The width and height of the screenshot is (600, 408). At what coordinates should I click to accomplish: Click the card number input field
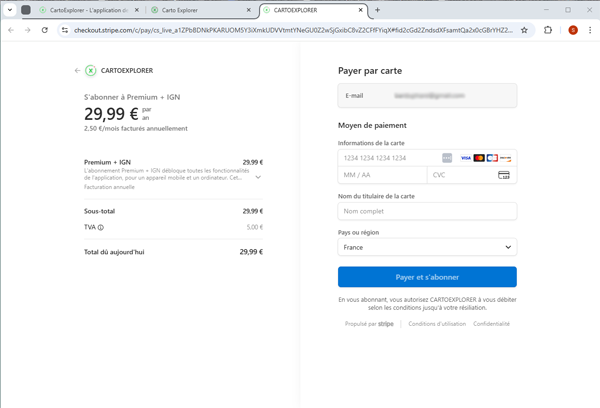point(390,158)
